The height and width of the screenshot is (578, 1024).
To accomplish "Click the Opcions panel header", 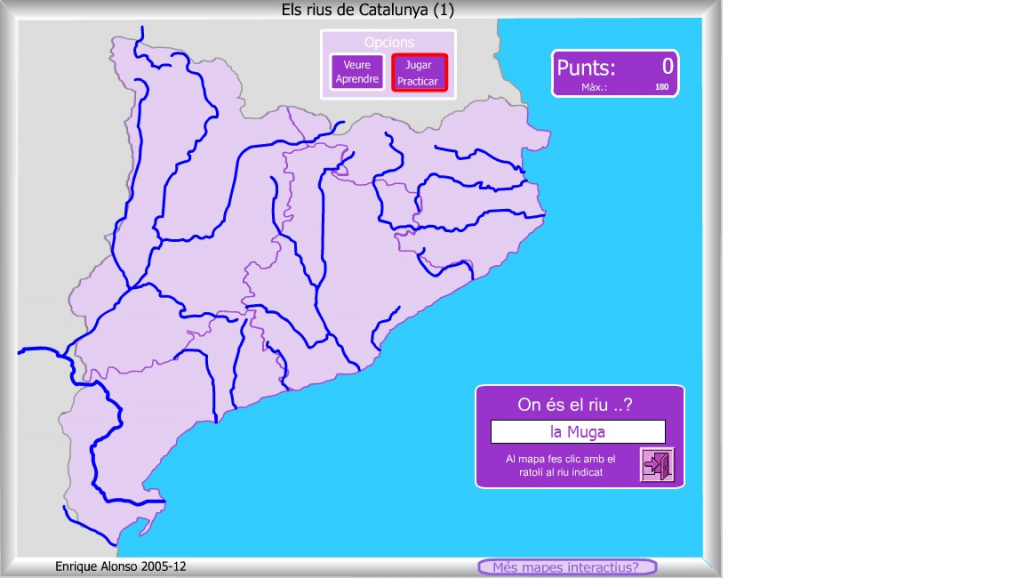I will click(x=388, y=42).
